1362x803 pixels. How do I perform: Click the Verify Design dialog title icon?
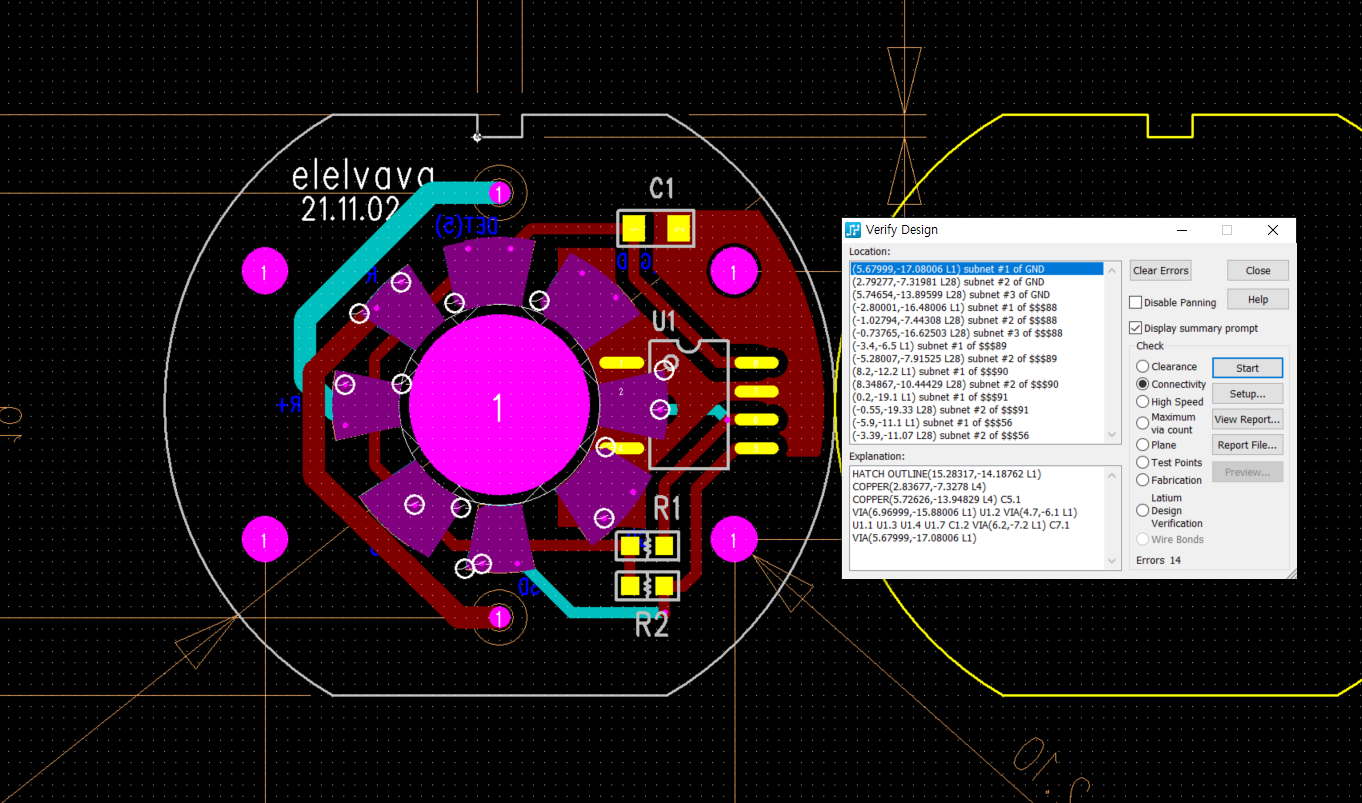pyautogui.click(x=853, y=230)
